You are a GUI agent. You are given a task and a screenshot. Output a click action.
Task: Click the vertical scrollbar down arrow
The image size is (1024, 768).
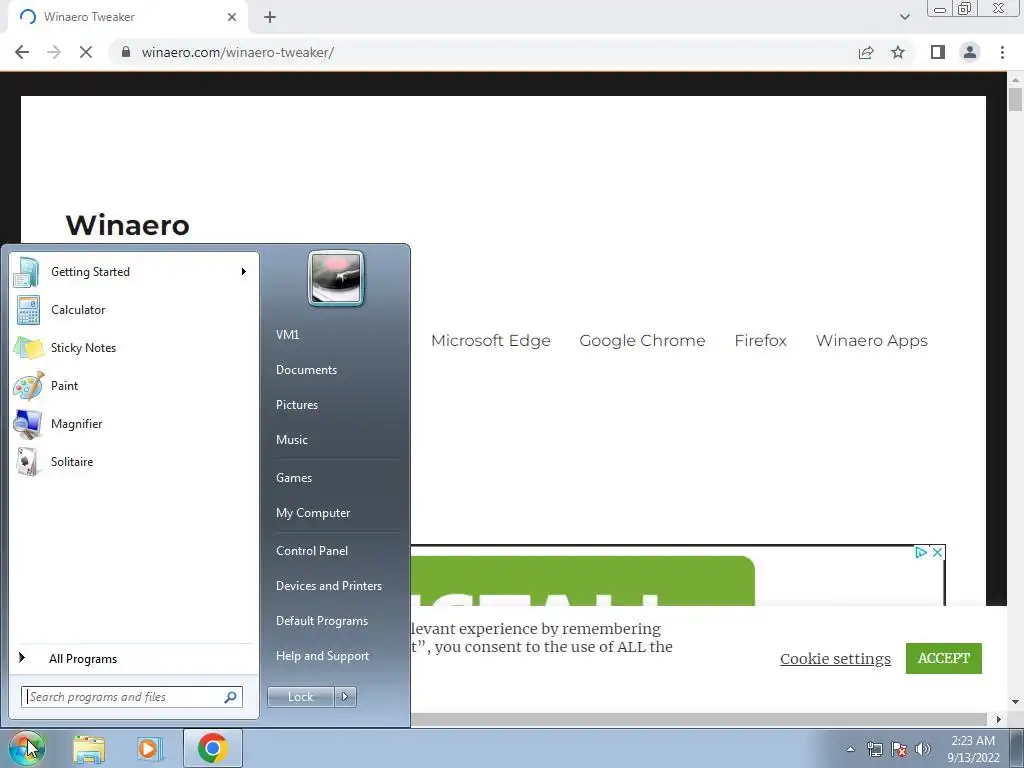click(1015, 702)
